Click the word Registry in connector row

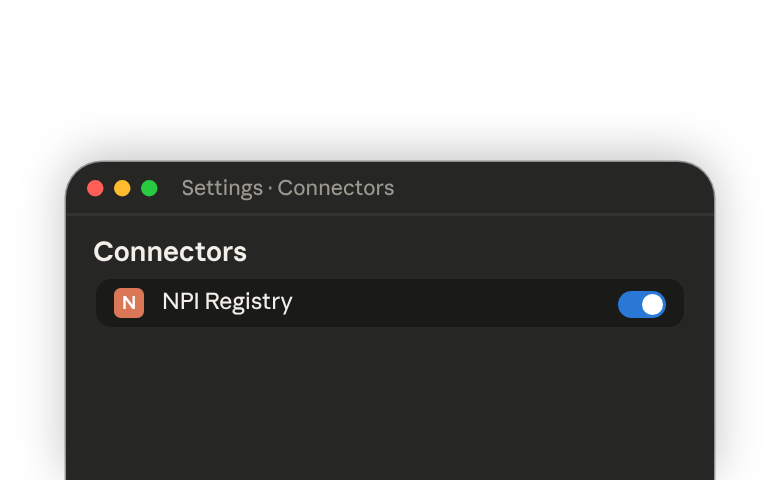point(249,302)
